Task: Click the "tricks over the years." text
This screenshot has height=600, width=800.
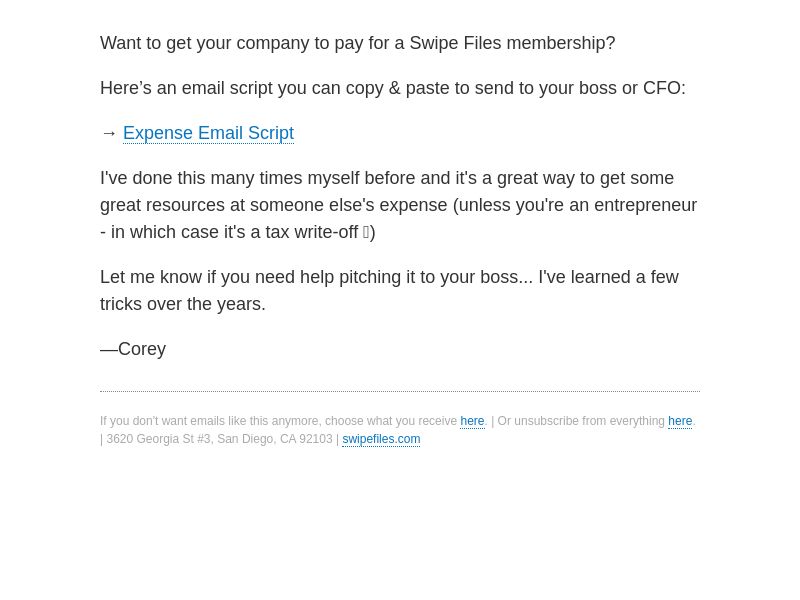Action: 183,304
